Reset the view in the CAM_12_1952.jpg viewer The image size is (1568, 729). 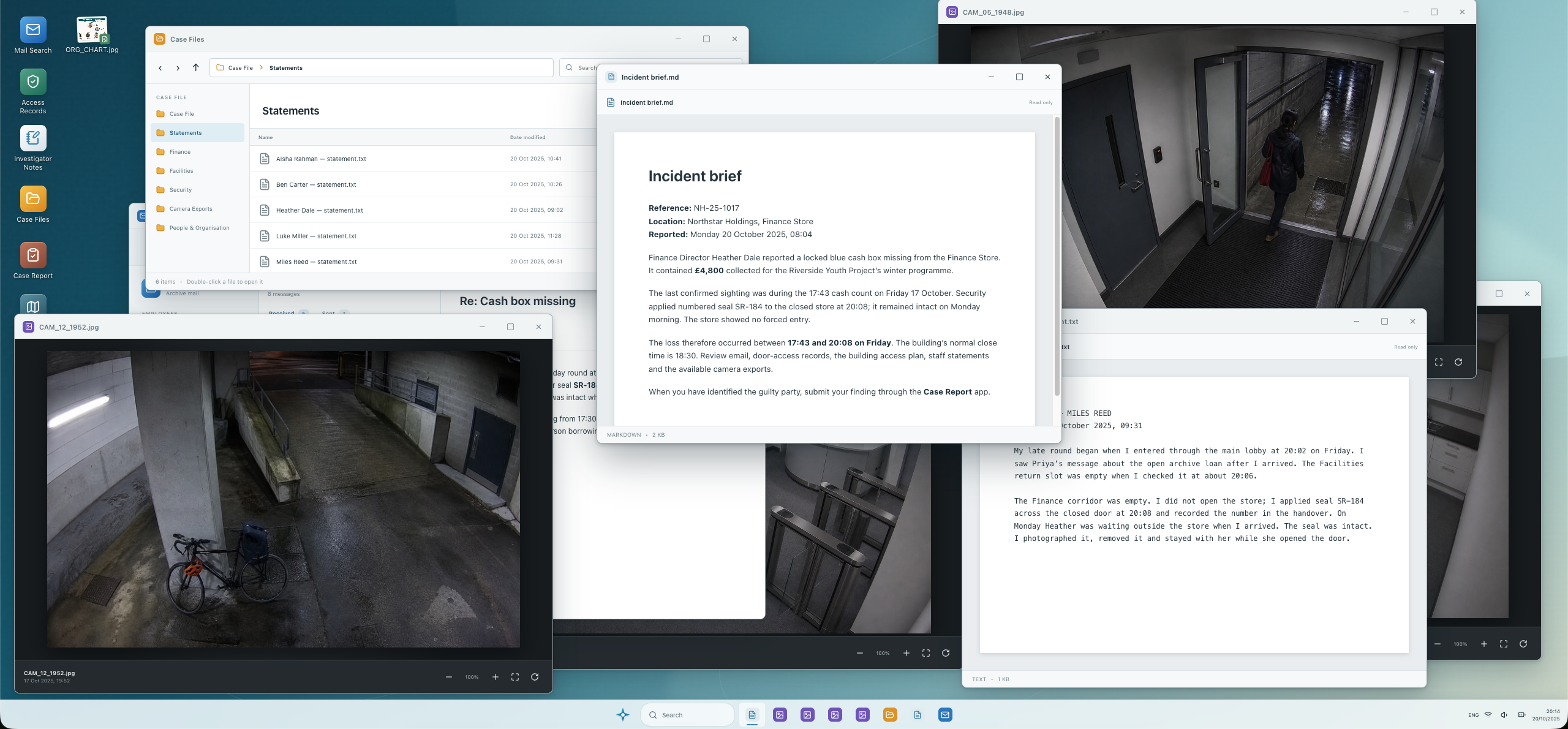point(535,677)
